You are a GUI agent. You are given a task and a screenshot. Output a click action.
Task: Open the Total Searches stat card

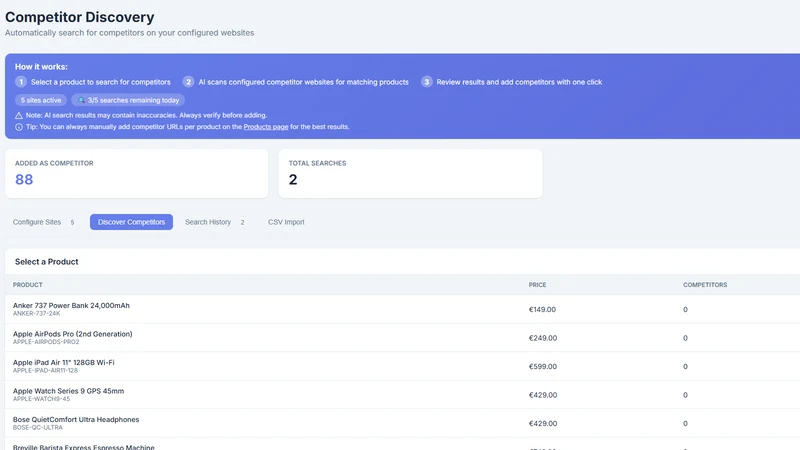pyautogui.click(x=410, y=173)
